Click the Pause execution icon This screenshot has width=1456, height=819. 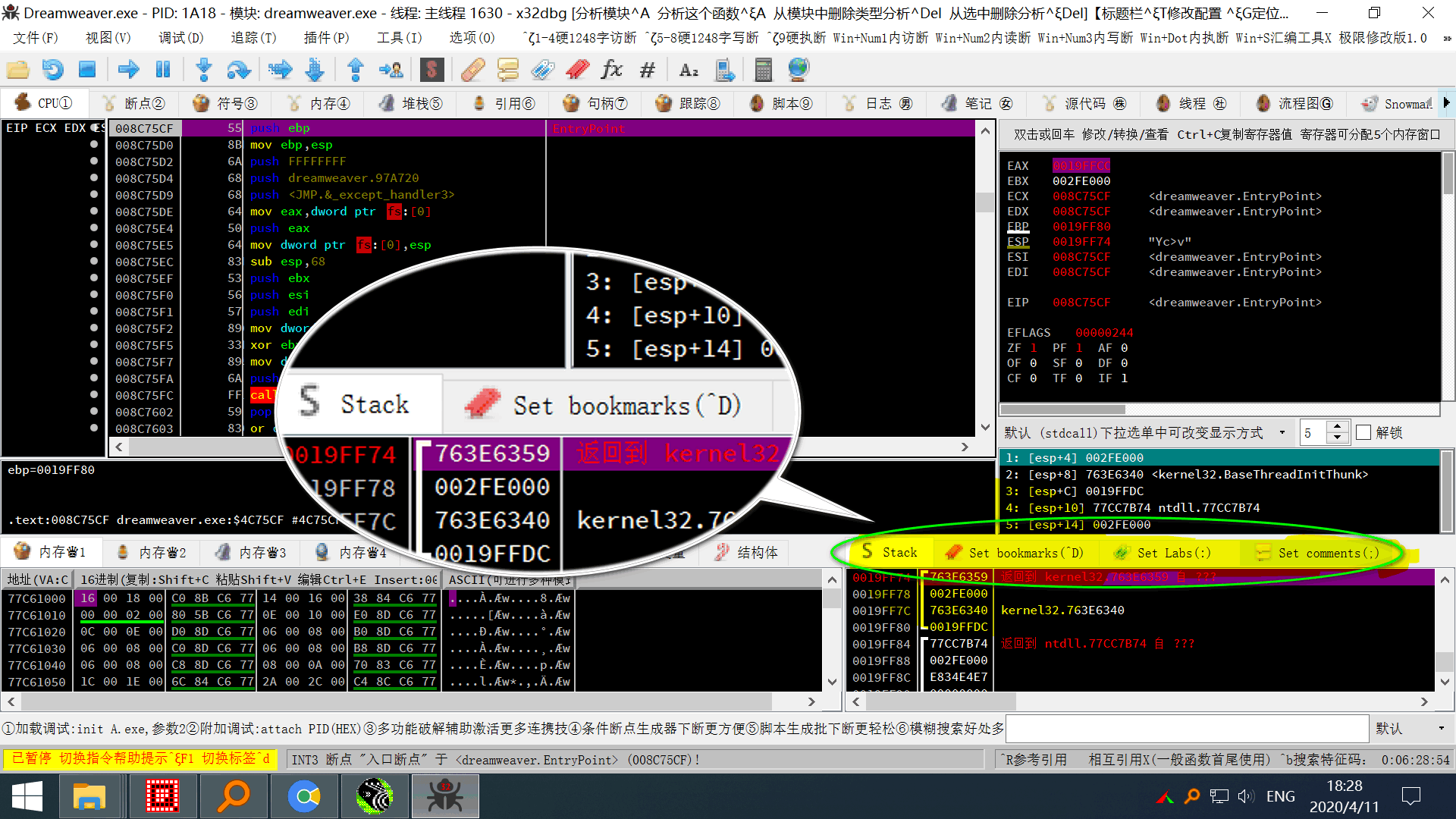(163, 70)
